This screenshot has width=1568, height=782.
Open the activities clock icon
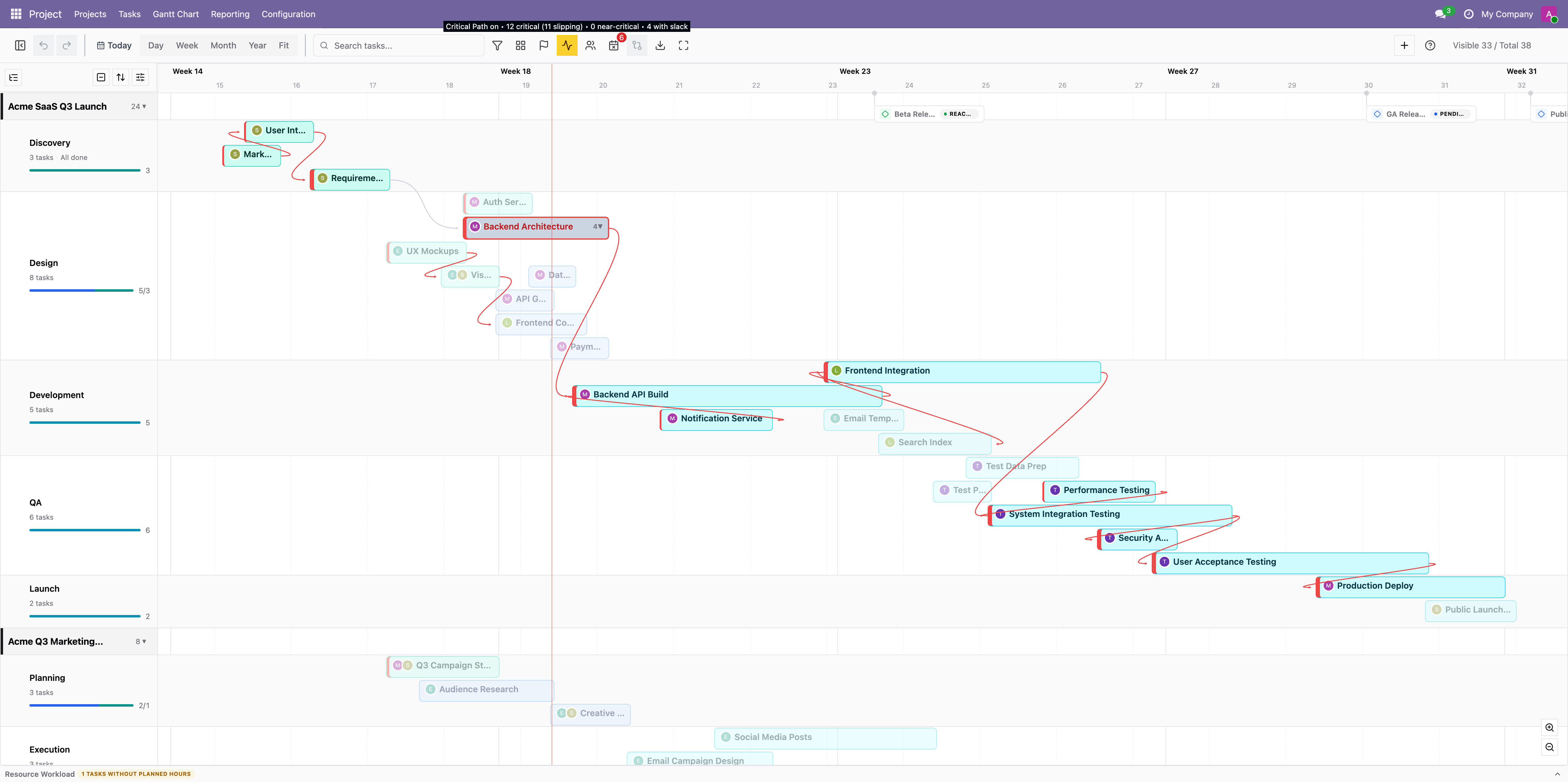[x=1468, y=14]
